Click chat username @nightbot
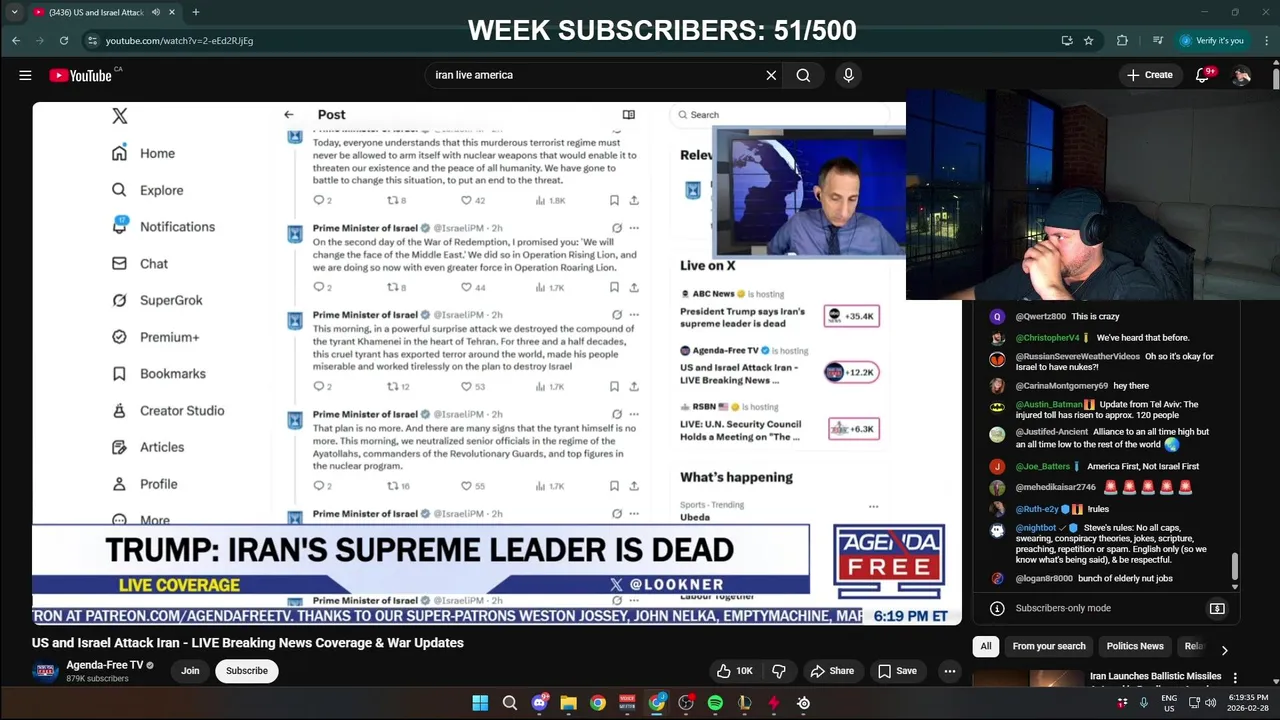This screenshot has width=1280, height=720. 1035,528
